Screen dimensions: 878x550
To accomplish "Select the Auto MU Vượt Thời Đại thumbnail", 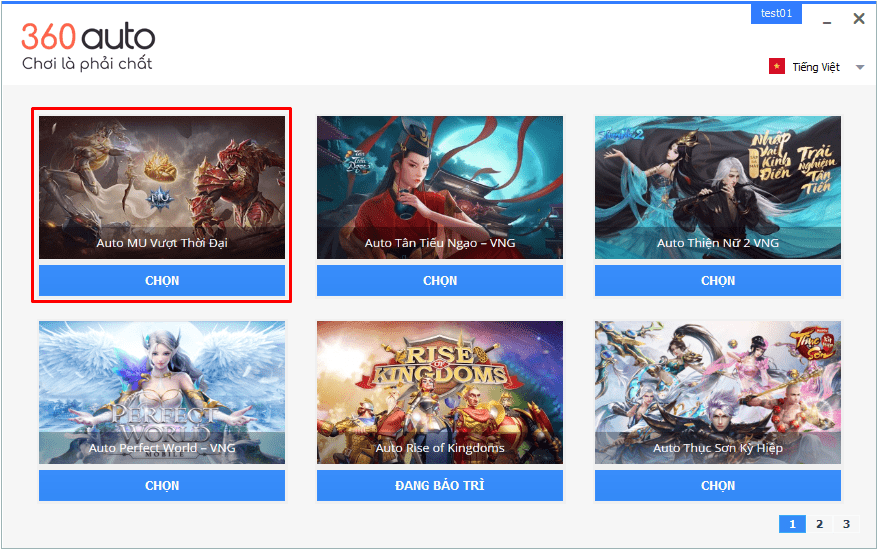I will (x=162, y=188).
